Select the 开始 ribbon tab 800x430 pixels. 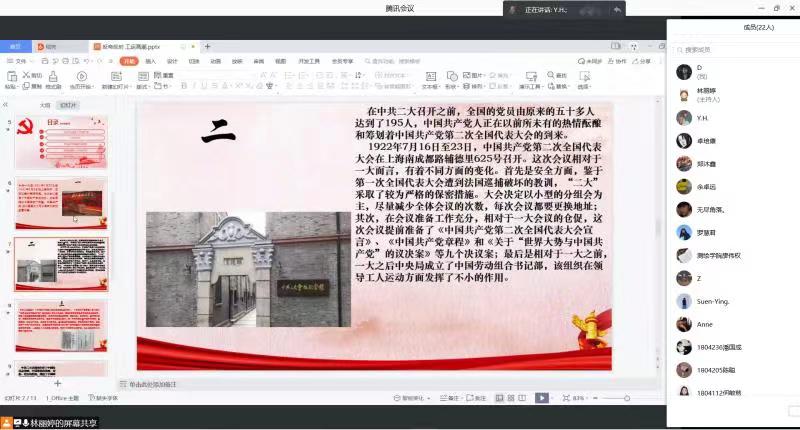(x=128, y=61)
